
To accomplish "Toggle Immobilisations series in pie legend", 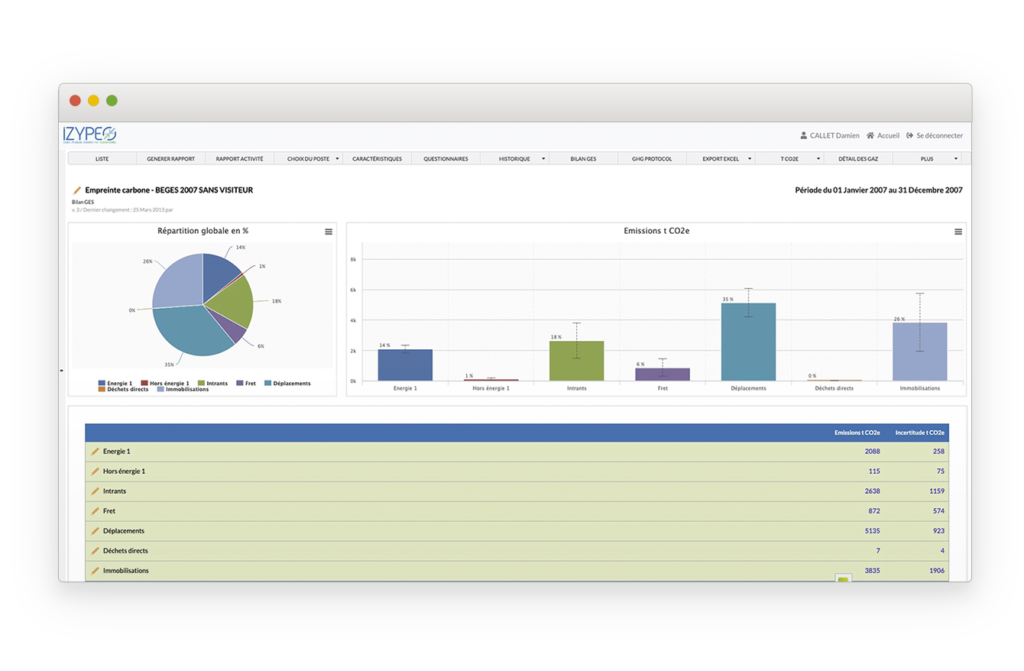I will click(183, 389).
